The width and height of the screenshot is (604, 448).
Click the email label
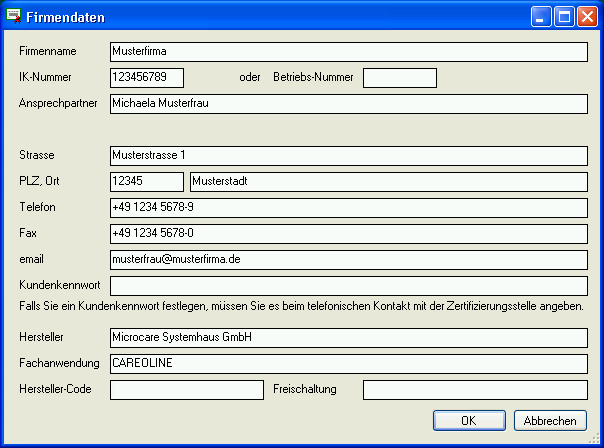pyautogui.click(x=31, y=259)
